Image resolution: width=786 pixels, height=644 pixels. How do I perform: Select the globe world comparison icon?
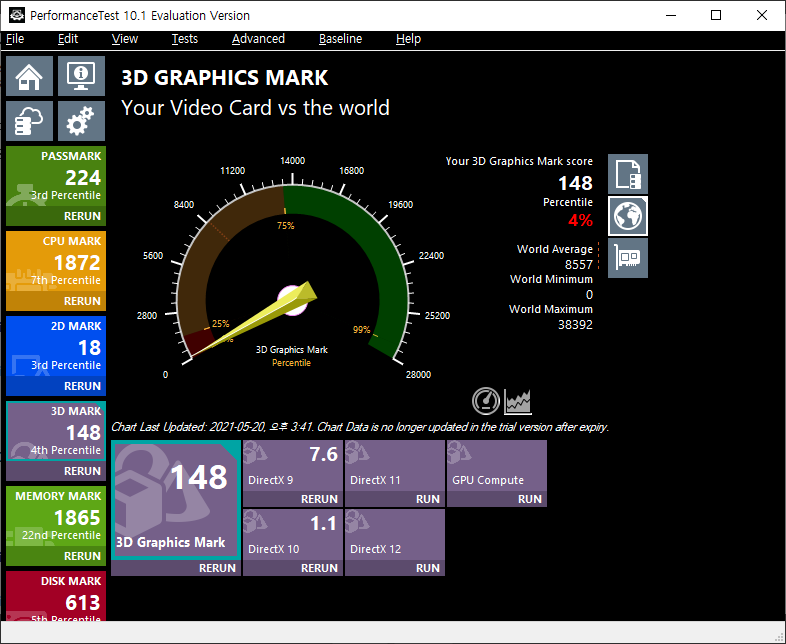tap(628, 216)
